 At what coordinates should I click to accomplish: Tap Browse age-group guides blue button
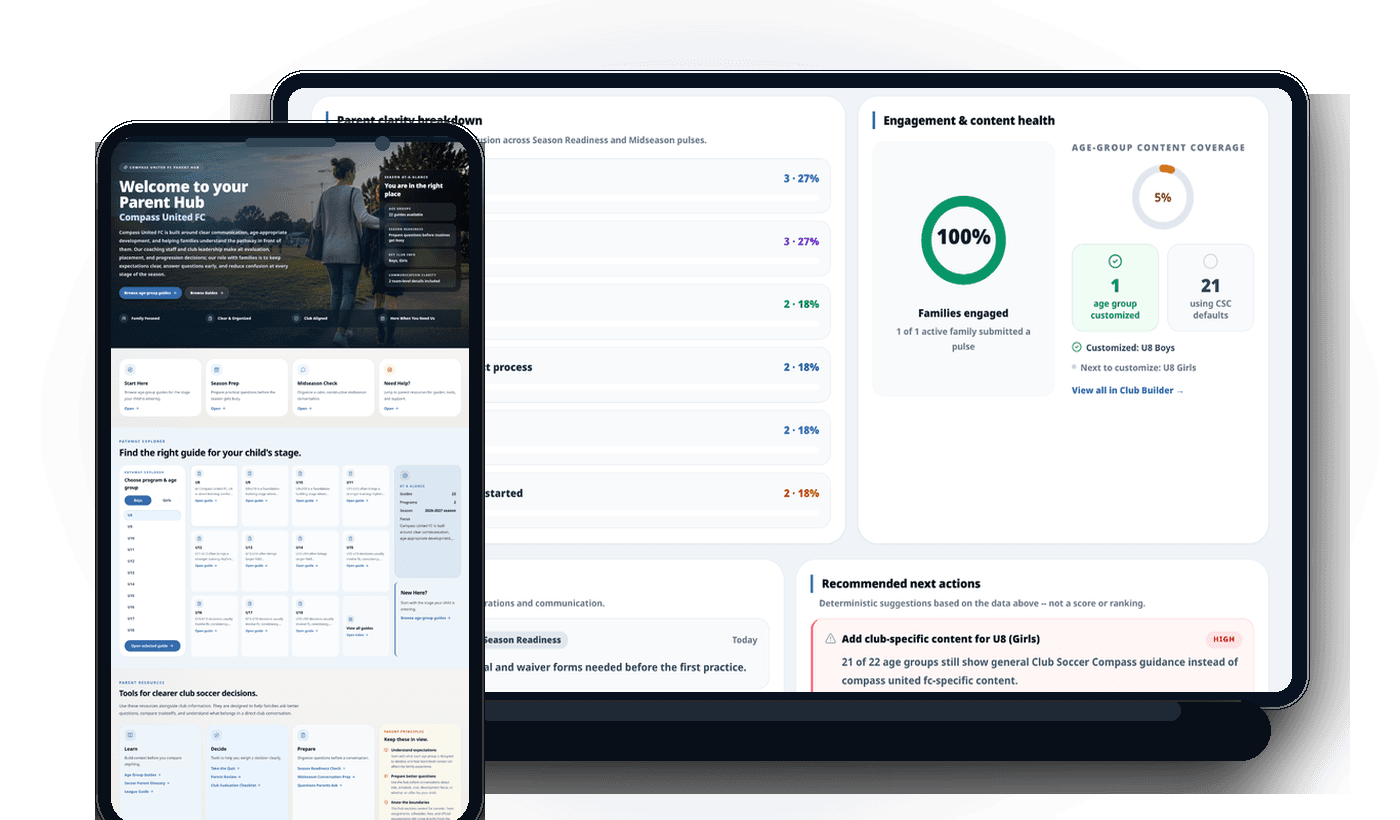[x=150, y=293]
